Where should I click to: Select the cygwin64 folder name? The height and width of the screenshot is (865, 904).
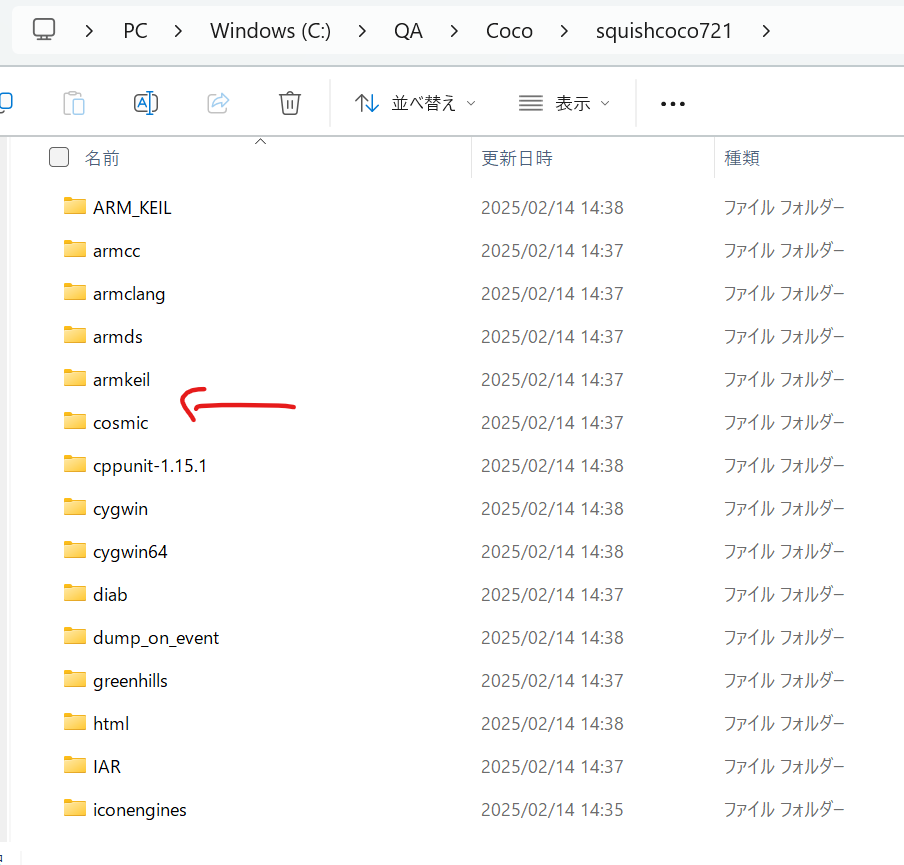(x=130, y=552)
